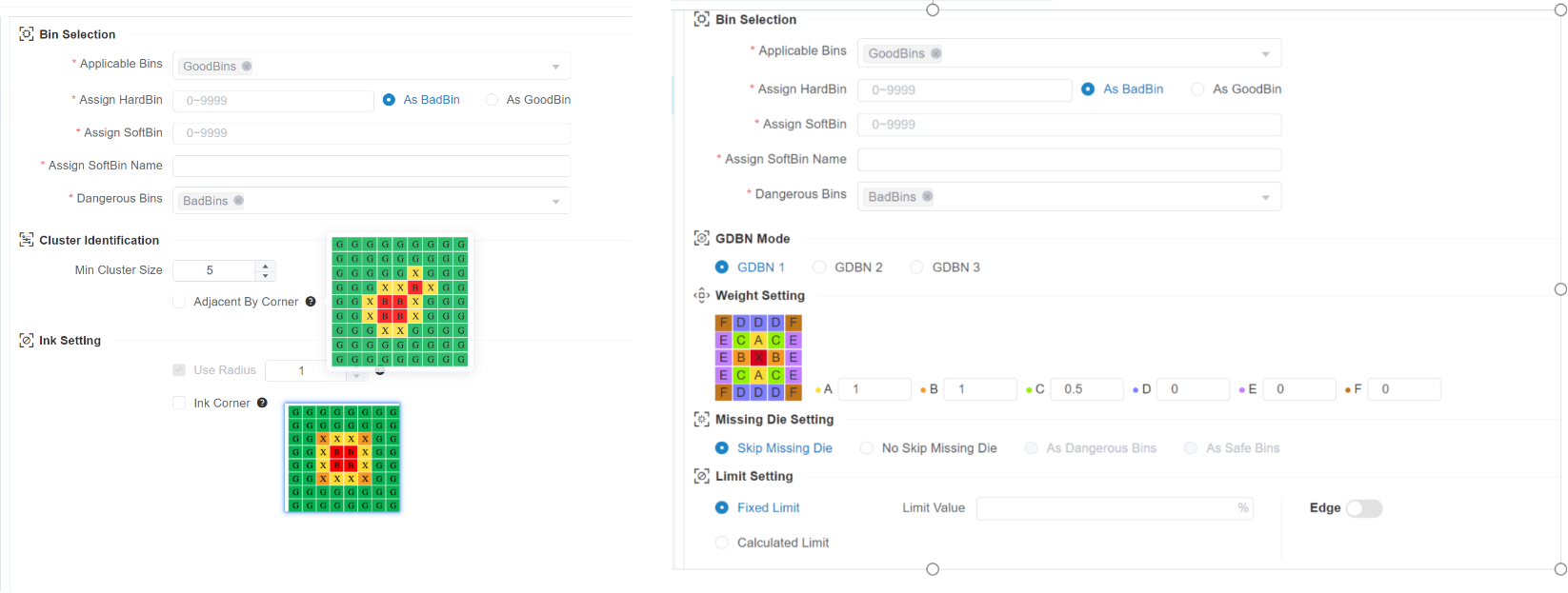Image resolution: width=1568 pixels, height=593 pixels.
Task: Select the GDBN 2 mode option
Action: [819, 267]
